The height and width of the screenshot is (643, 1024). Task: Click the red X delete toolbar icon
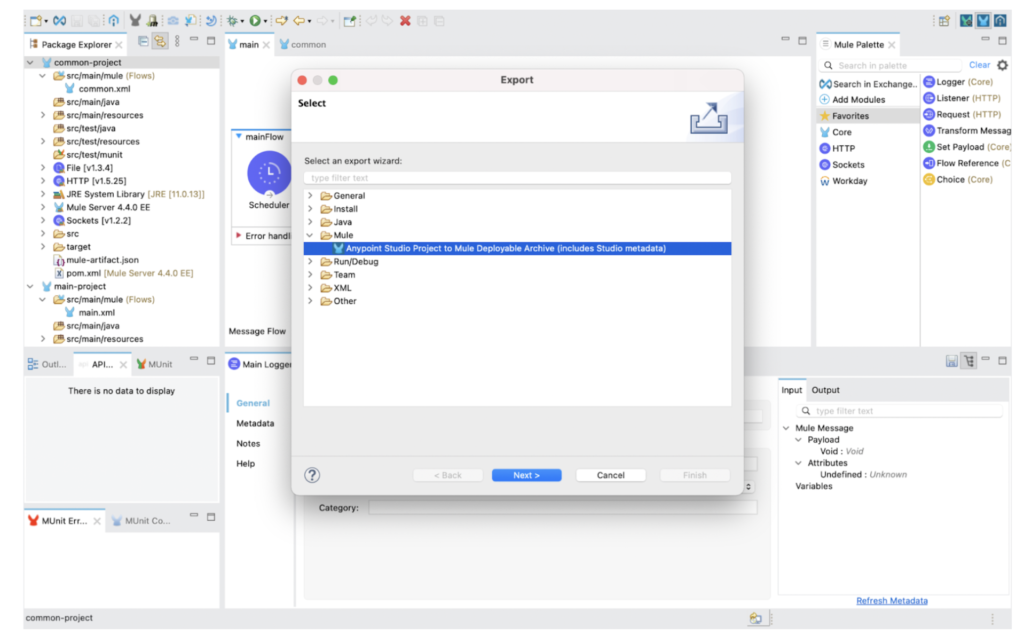(x=404, y=20)
